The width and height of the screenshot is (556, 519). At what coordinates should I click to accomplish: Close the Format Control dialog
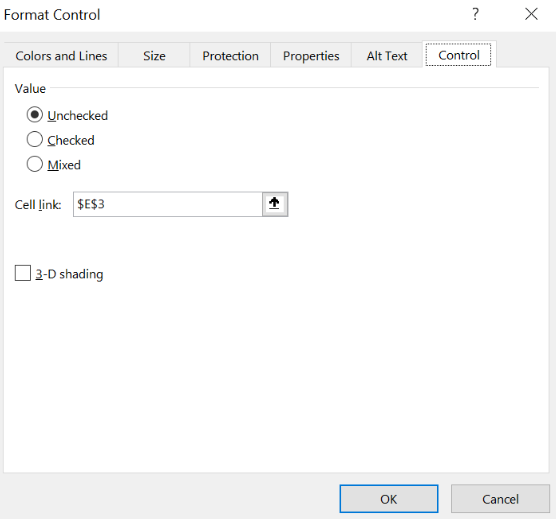pyautogui.click(x=531, y=15)
